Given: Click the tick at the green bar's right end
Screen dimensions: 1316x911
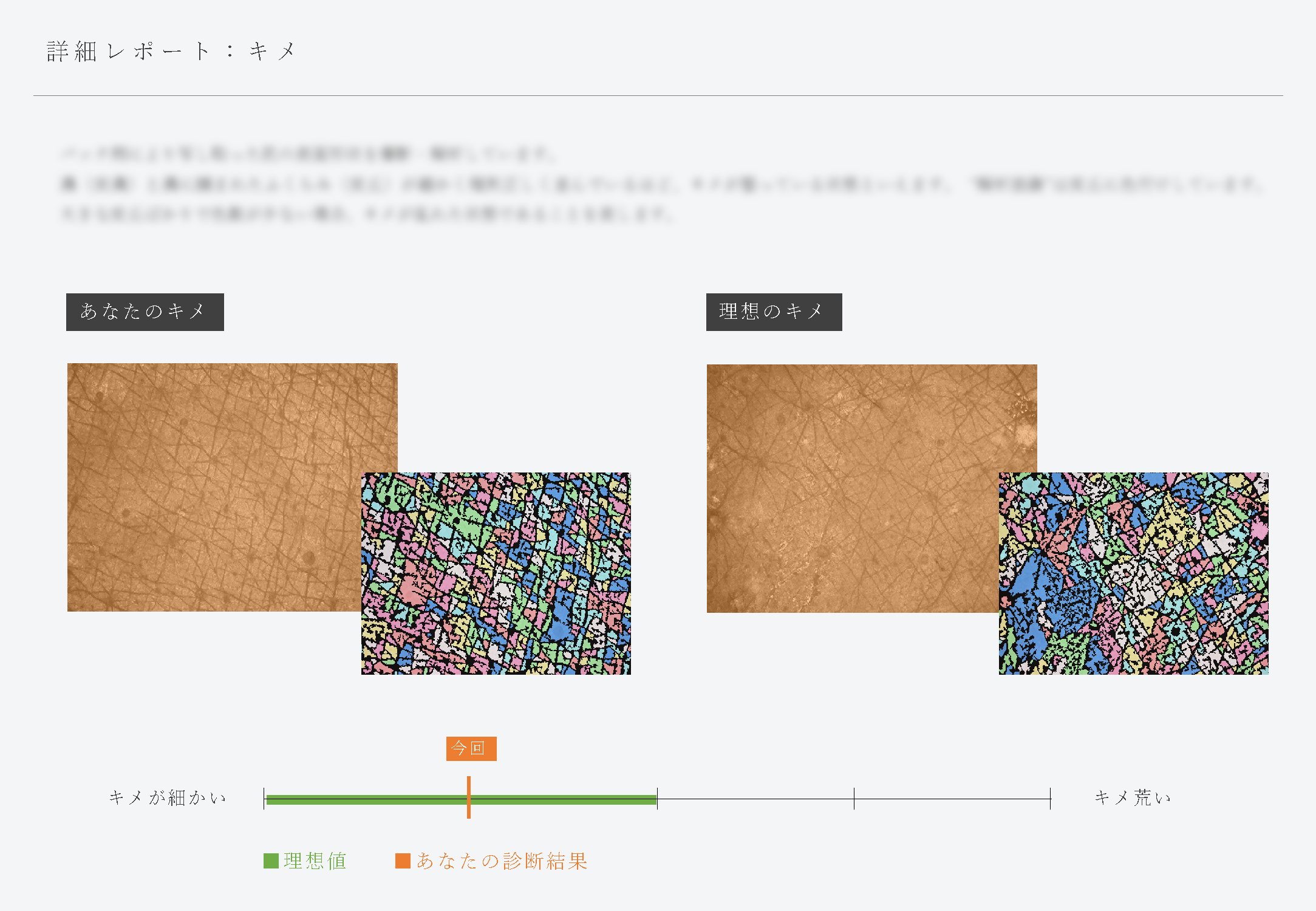Looking at the screenshot, I should point(657,797).
